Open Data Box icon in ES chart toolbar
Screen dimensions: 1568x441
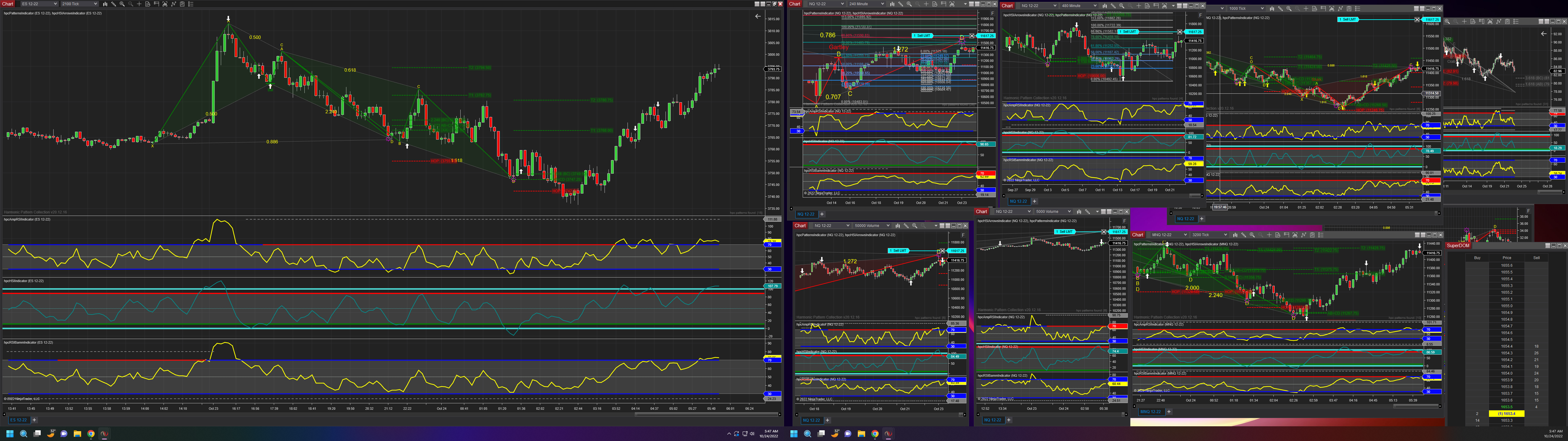click(x=148, y=4)
